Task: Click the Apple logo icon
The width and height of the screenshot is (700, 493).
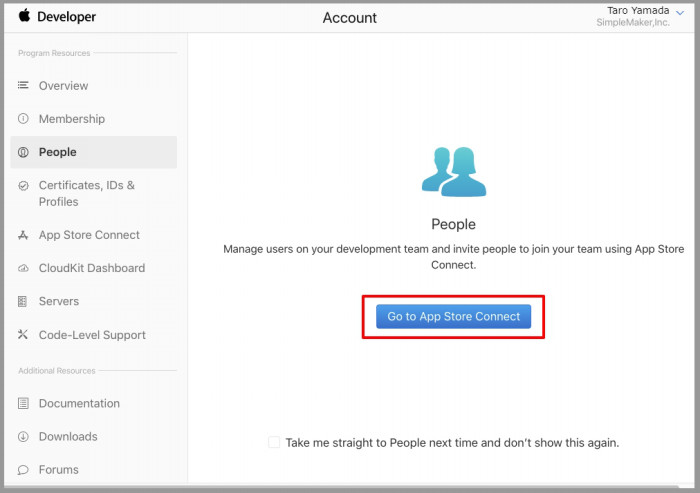Action: tap(24, 16)
